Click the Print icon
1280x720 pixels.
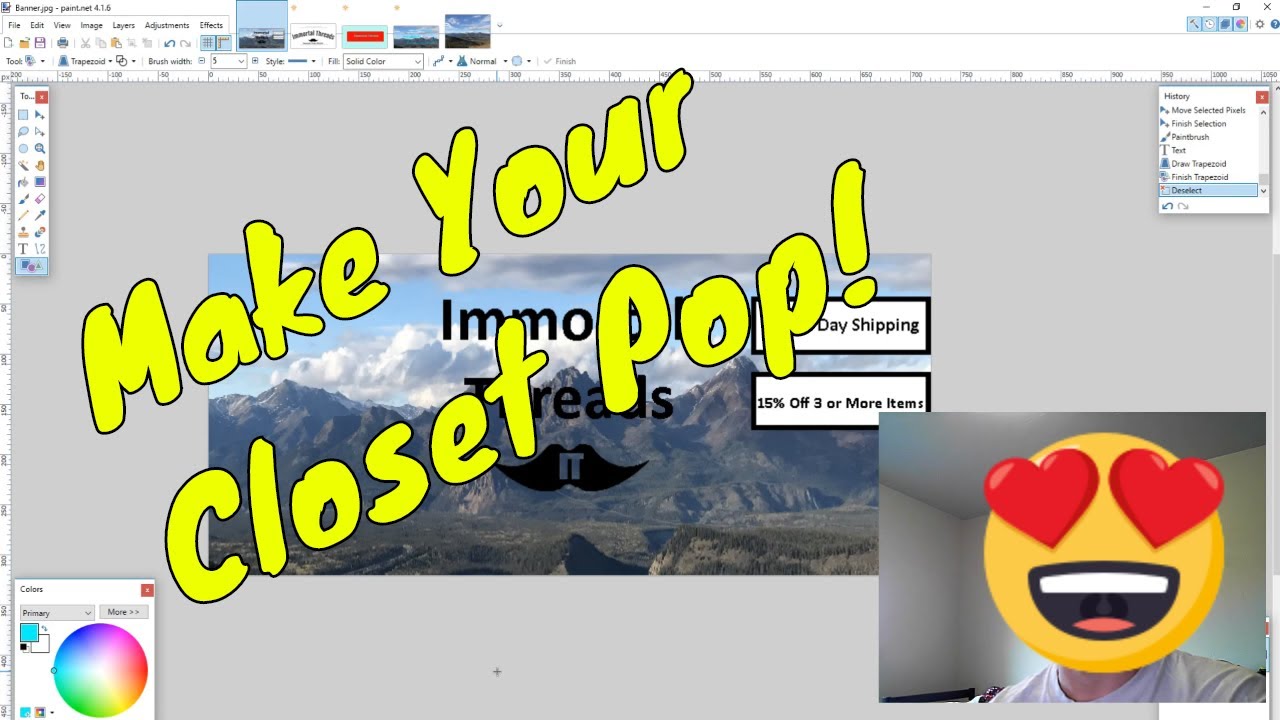63,43
